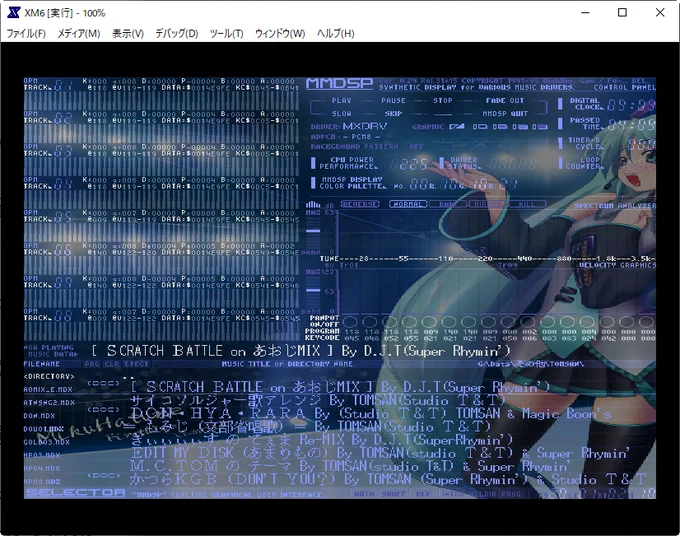Open the ファイル(F) menu
The image size is (680, 536).
click(26, 33)
